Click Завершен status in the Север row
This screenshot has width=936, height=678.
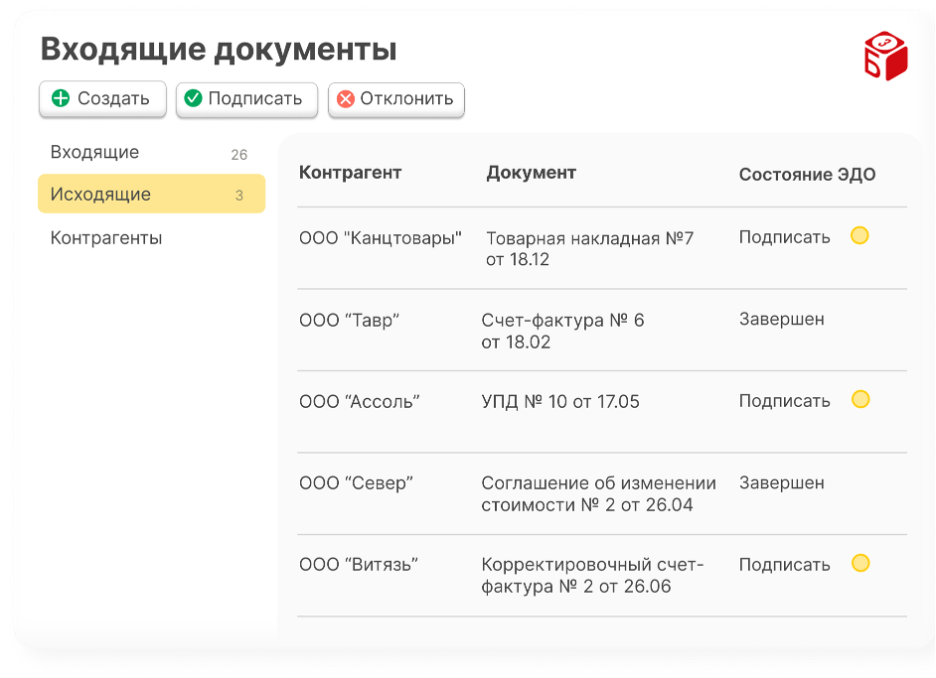coord(781,483)
